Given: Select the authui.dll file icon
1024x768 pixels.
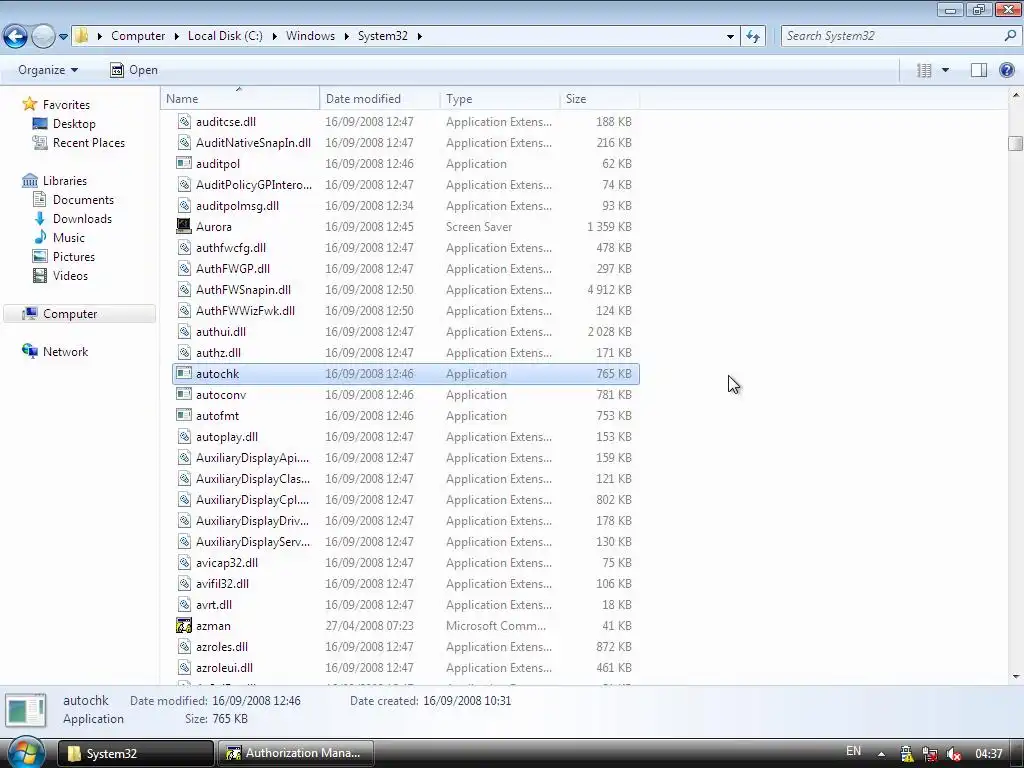Looking at the screenshot, I should [x=184, y=332].
